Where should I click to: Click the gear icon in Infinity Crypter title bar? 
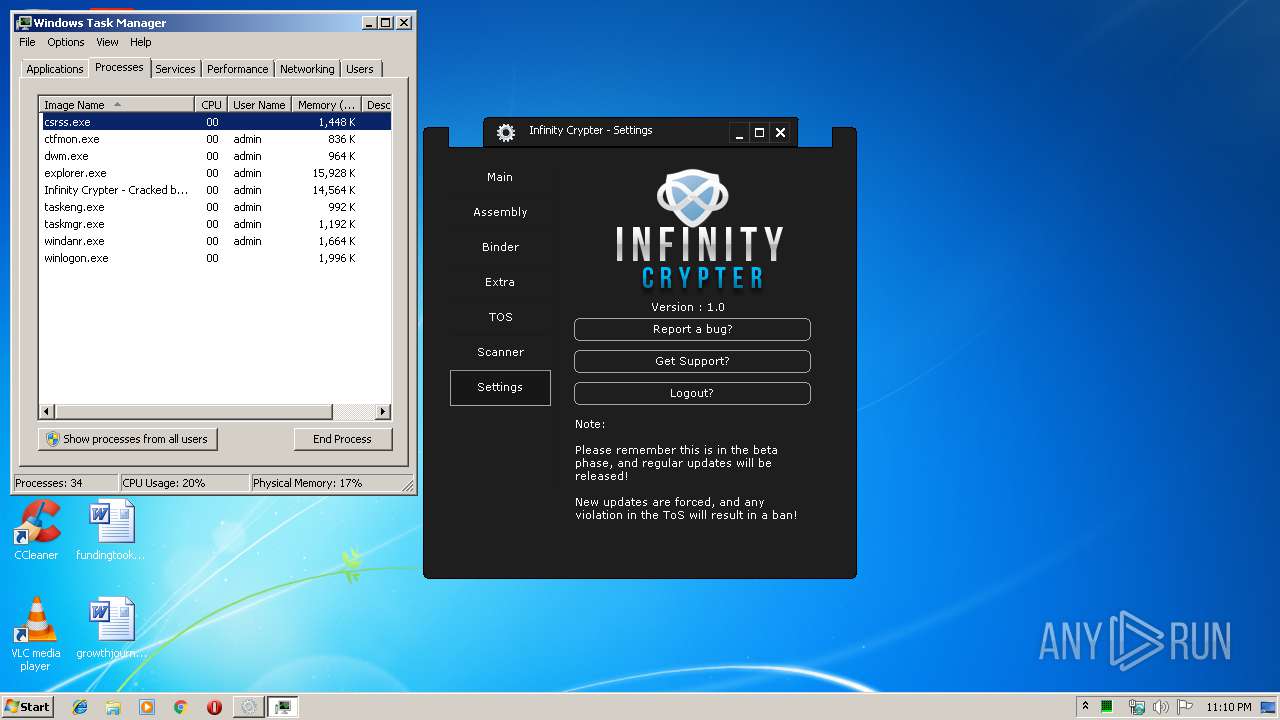pos(506,131)
